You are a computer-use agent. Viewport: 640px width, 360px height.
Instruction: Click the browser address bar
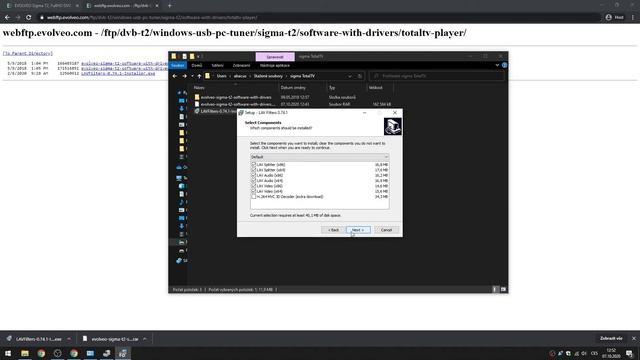point(318,17)
